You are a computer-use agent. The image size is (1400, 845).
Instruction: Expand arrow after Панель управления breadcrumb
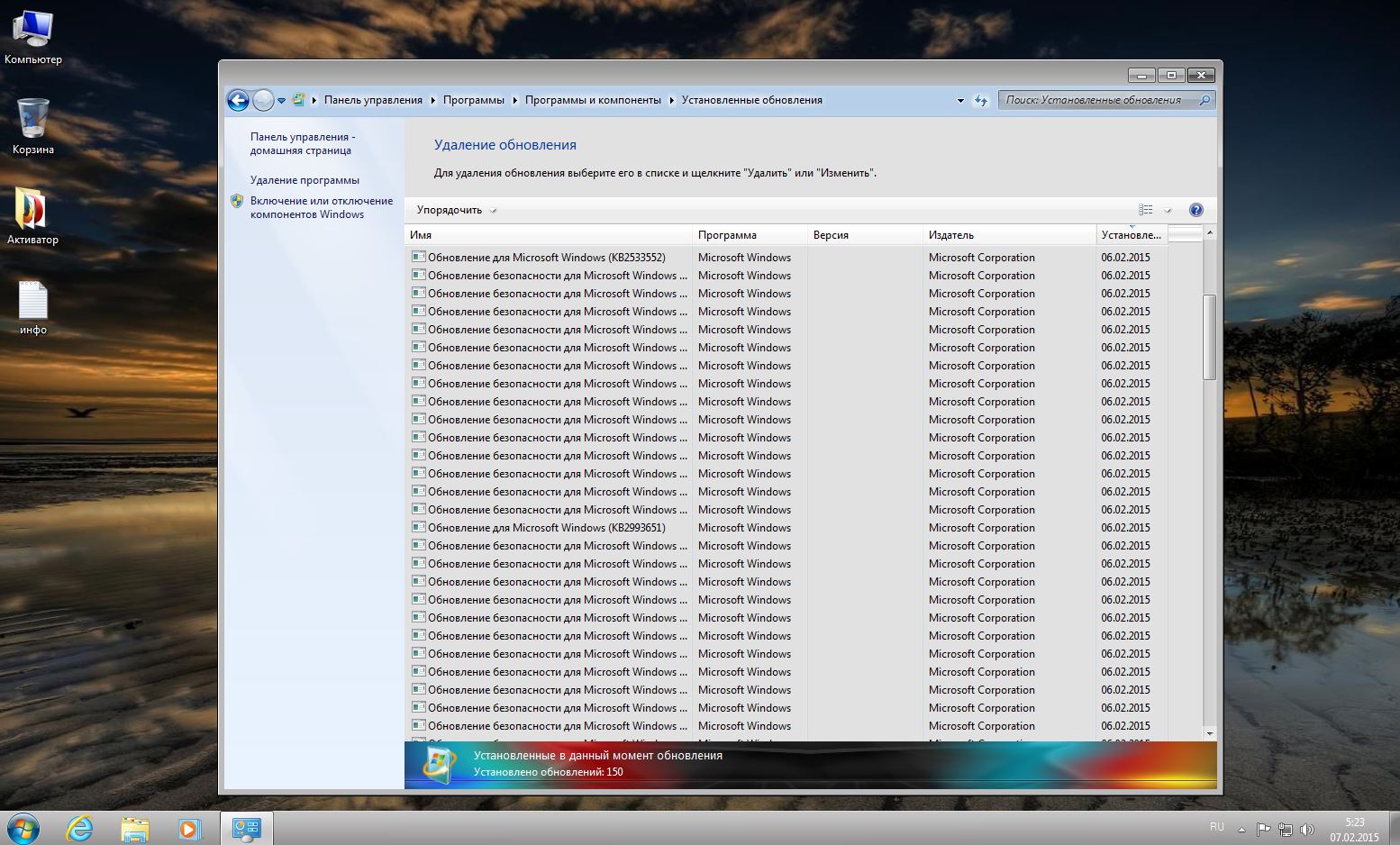(432, 100)
